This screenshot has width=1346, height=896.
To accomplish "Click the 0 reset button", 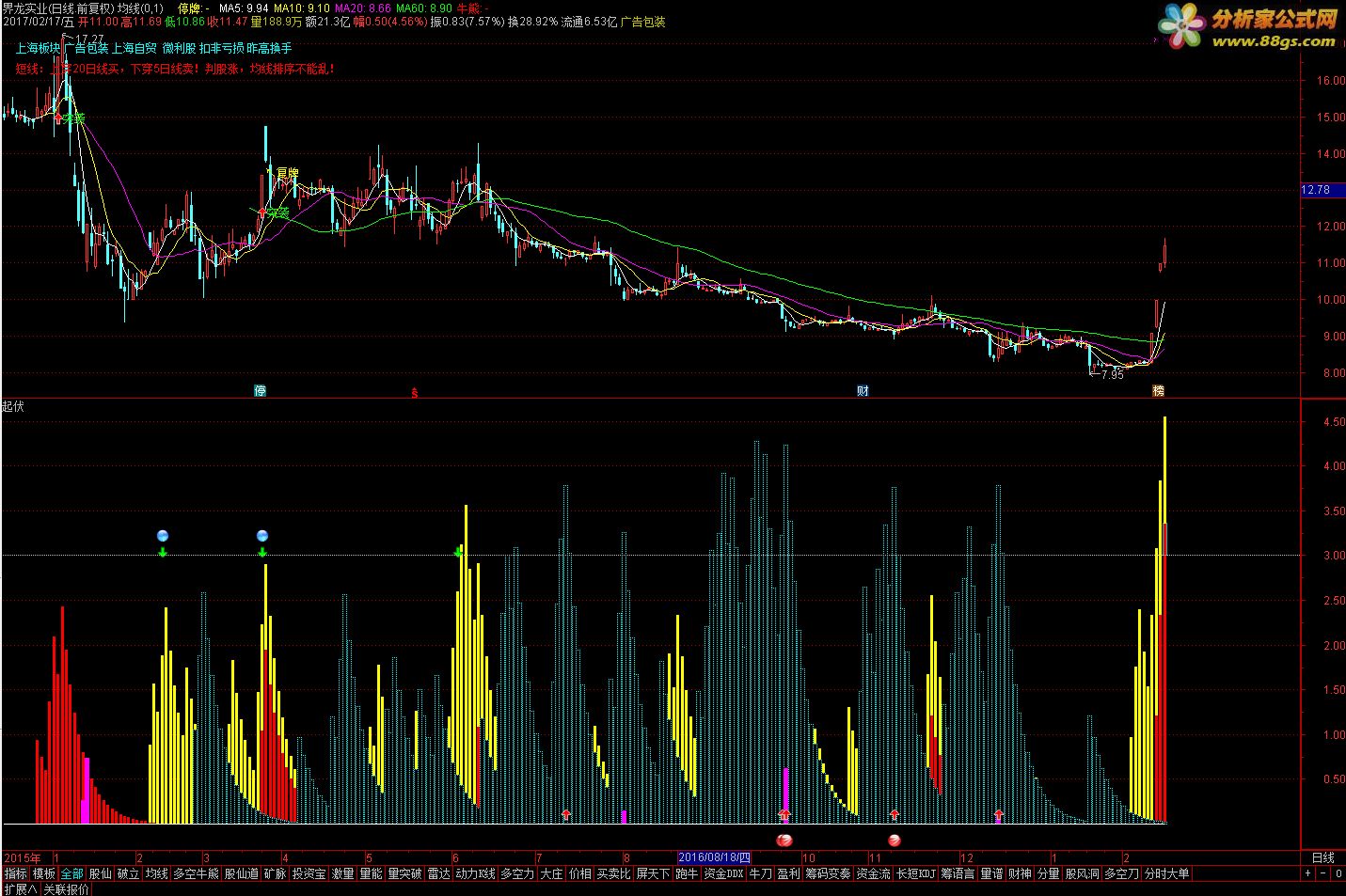I will [x=1338, y=873].
